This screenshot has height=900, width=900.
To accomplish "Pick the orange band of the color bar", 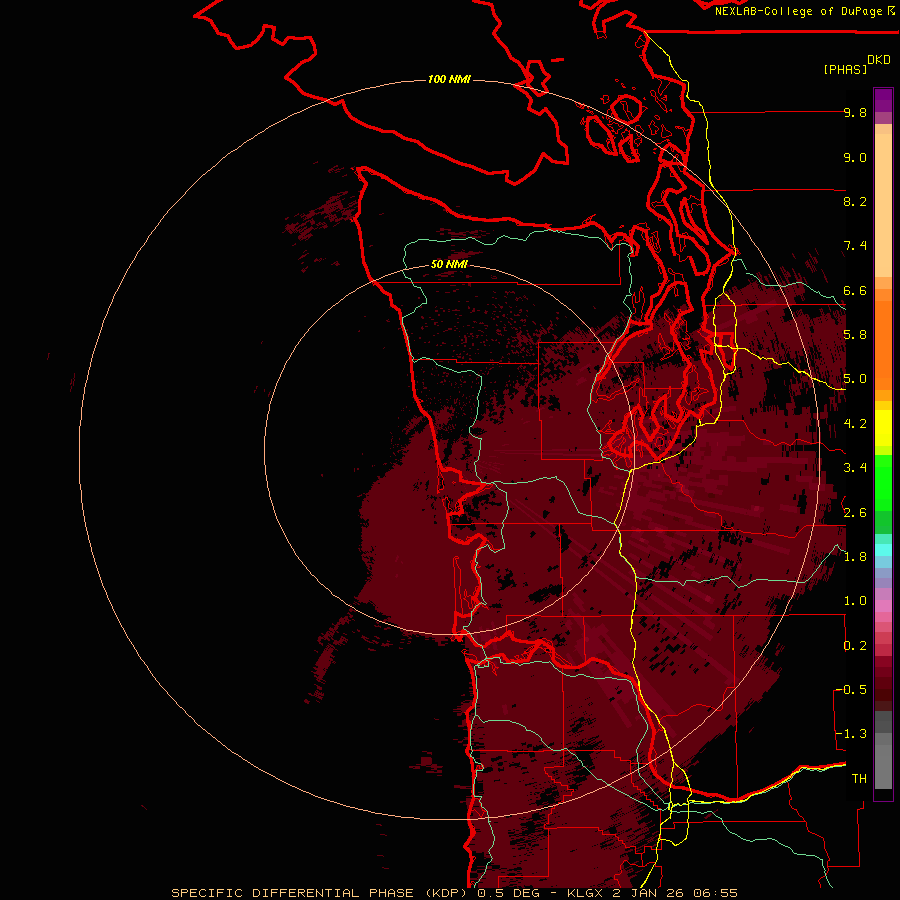I will click(883, 346).
